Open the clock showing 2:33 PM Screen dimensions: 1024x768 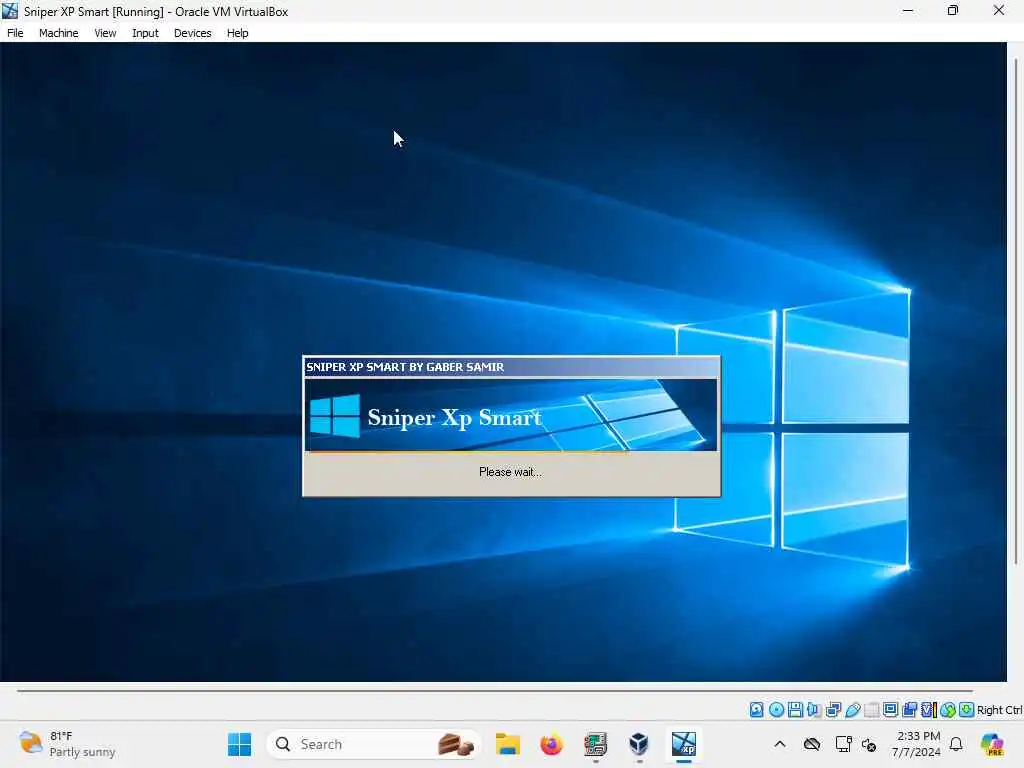tap(918, 744)
